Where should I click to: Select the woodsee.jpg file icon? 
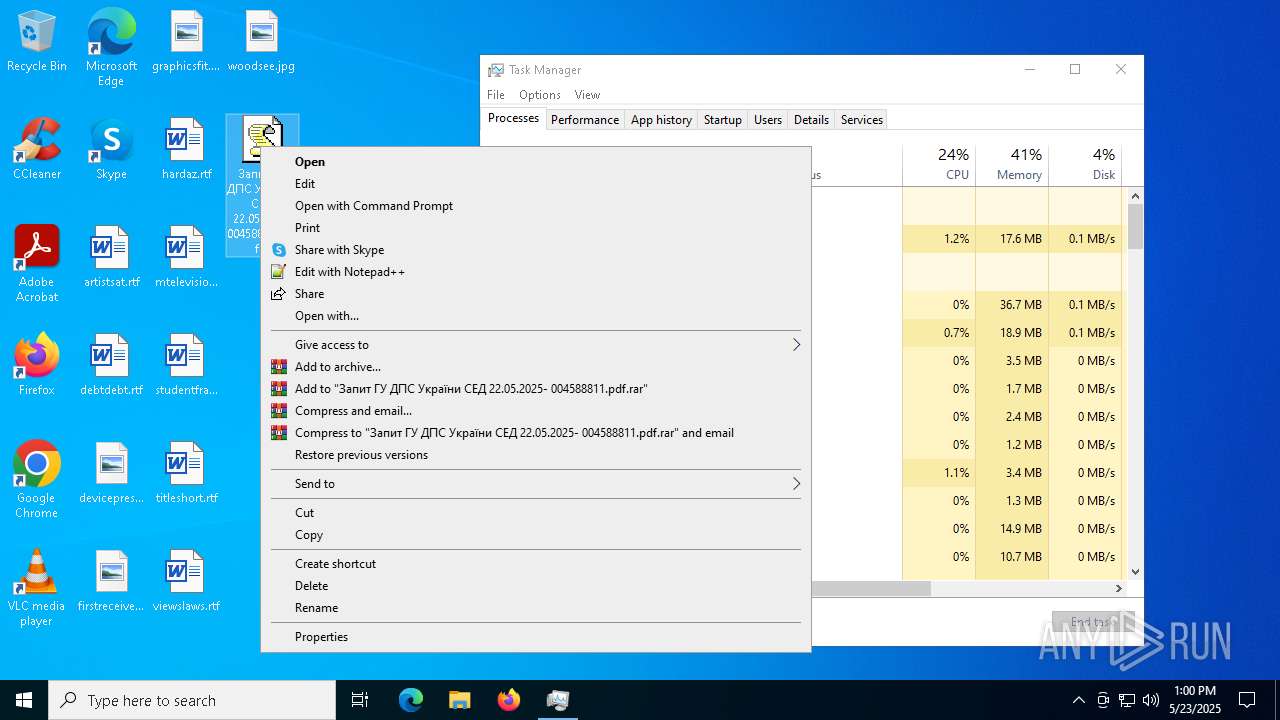tap(261, 42)
